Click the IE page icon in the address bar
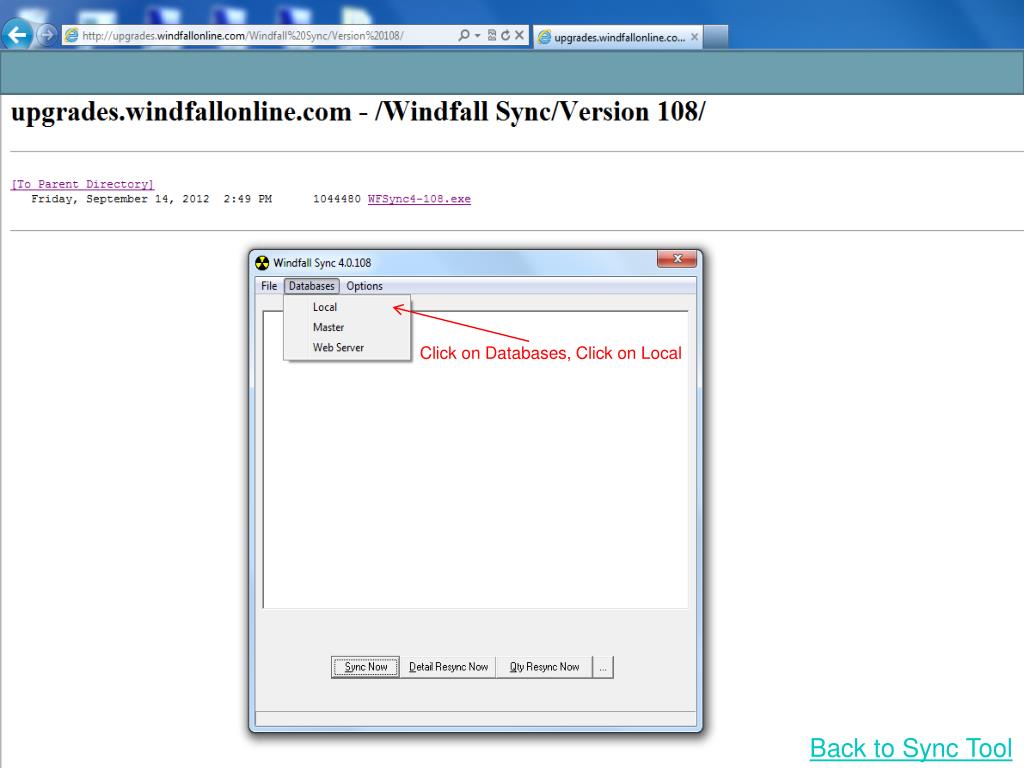This screenshot has height=768, width=1024. (72, 35)
